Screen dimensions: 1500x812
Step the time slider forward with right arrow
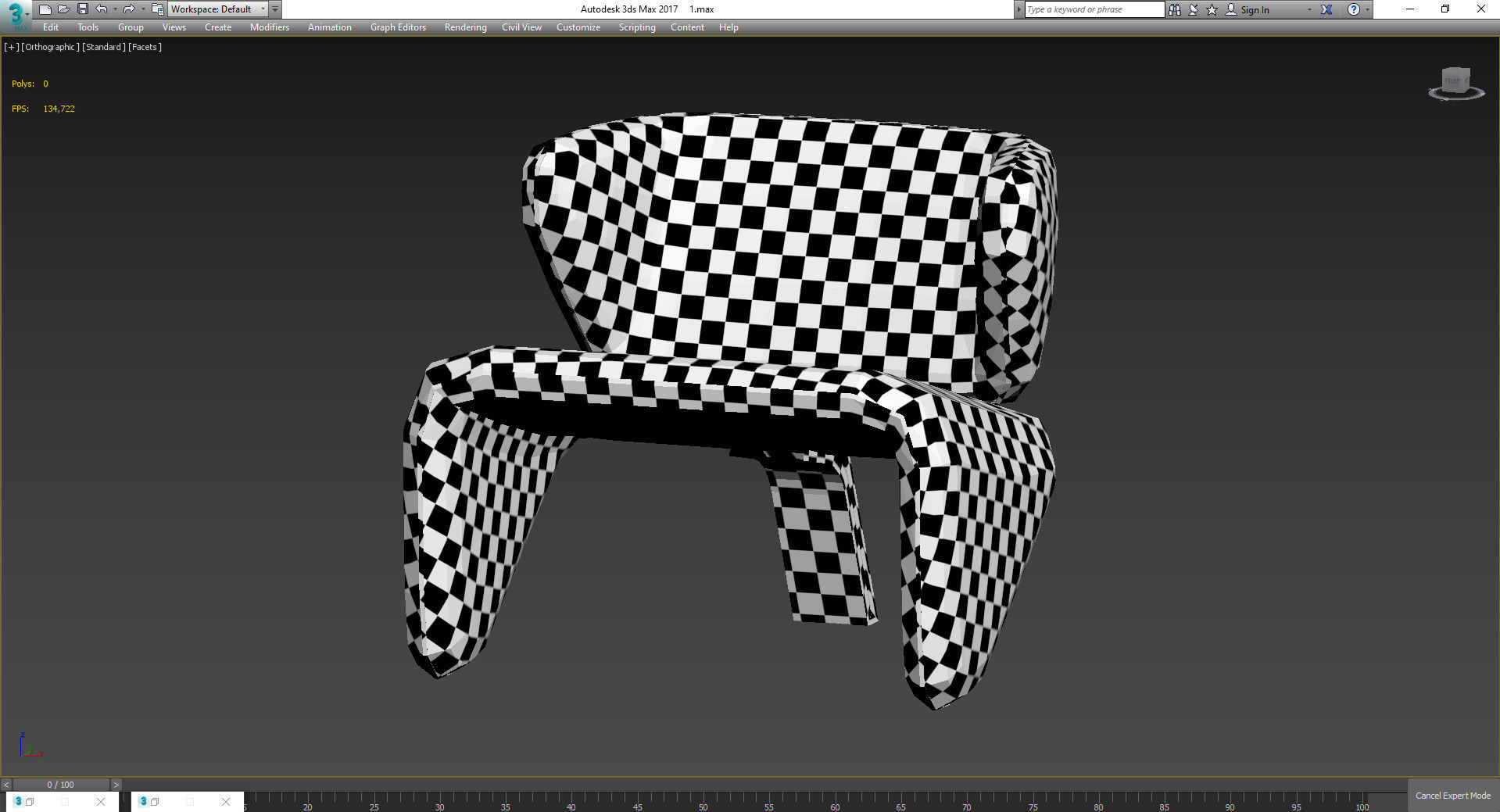(x=116, y=785)
